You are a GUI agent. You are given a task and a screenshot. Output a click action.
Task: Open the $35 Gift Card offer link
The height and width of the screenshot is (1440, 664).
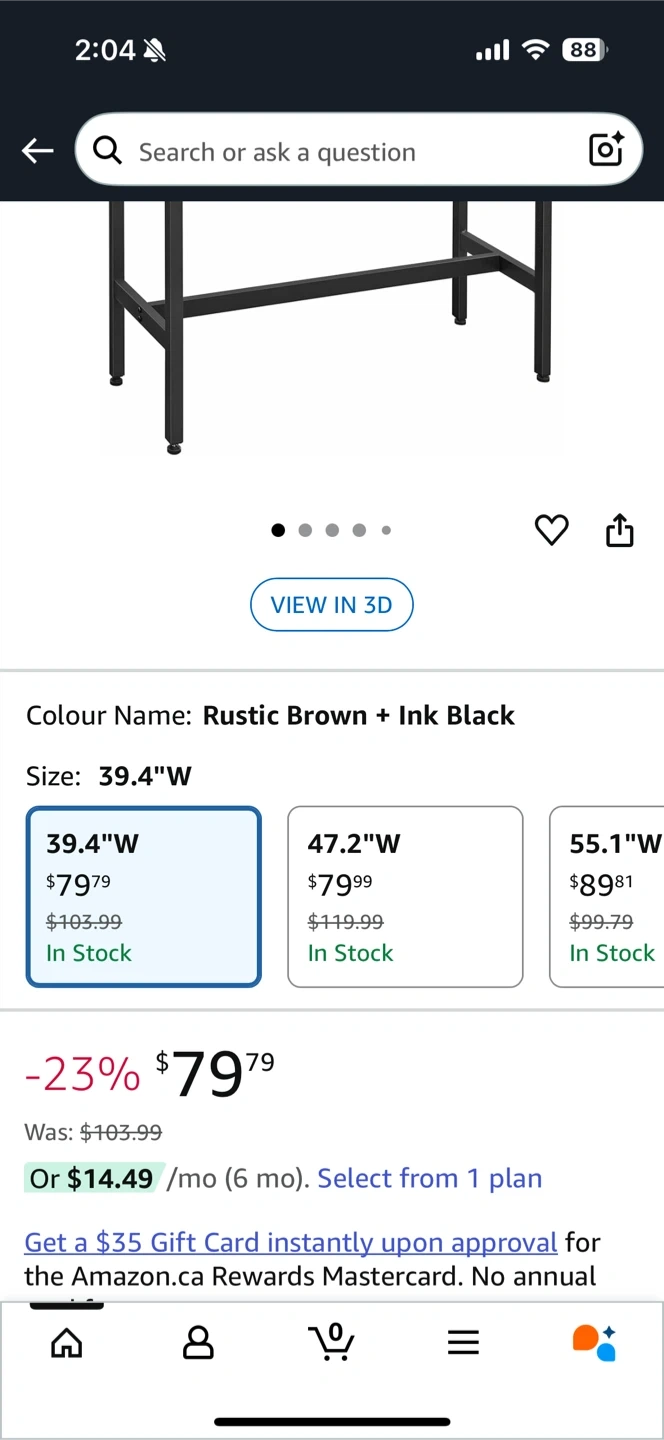(x=290, y=1242)
